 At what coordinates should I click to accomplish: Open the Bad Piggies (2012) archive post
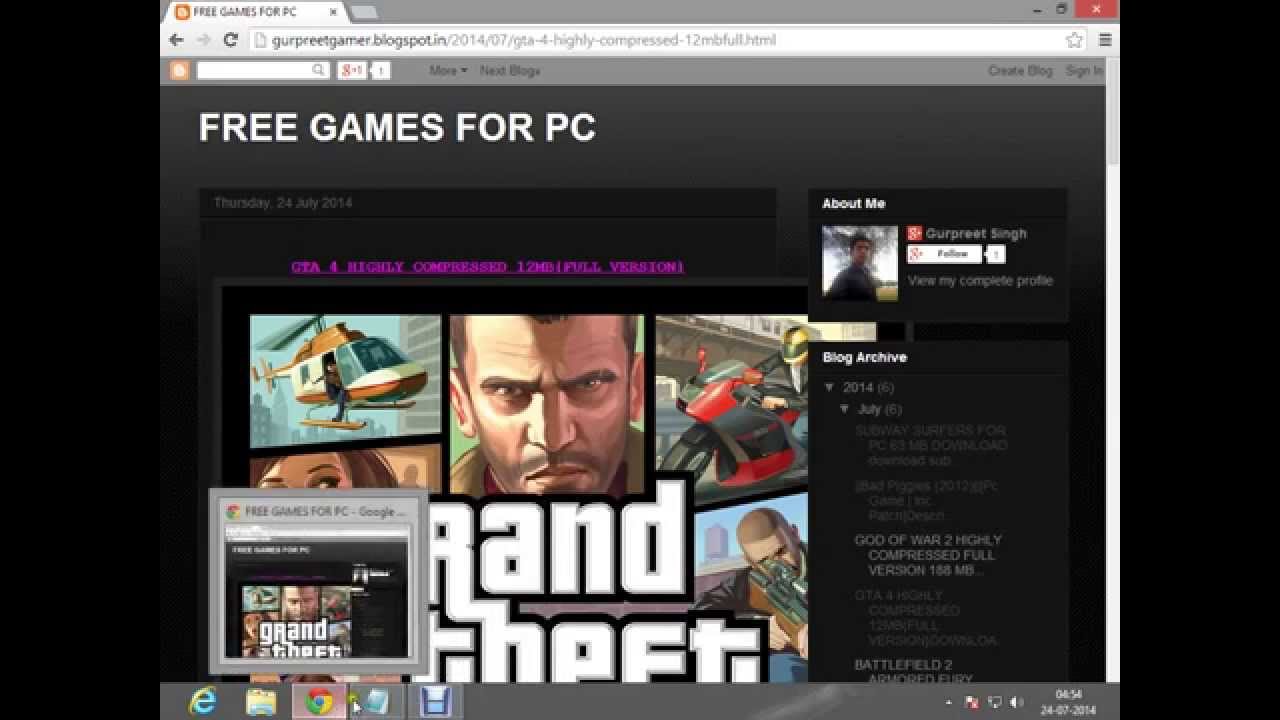[x=926, y=501]
